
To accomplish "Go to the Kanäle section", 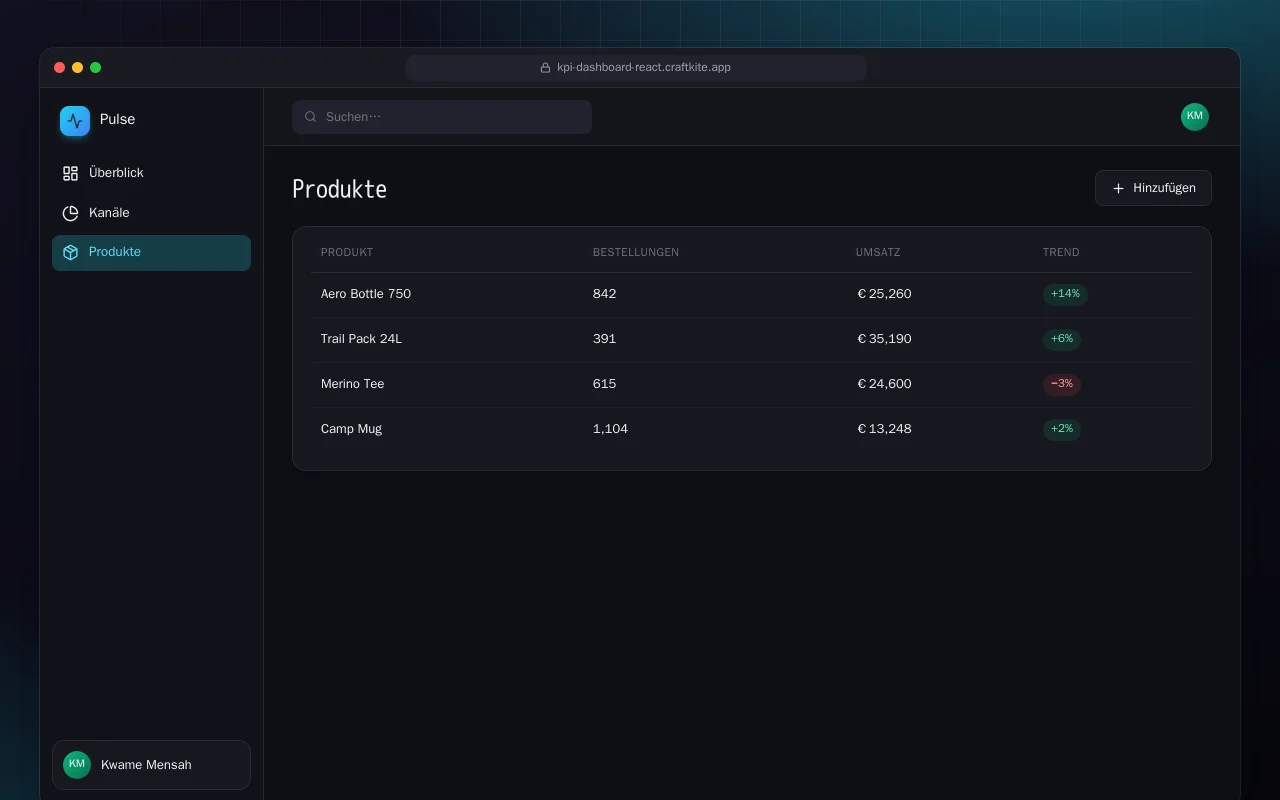I will (151, 213).
